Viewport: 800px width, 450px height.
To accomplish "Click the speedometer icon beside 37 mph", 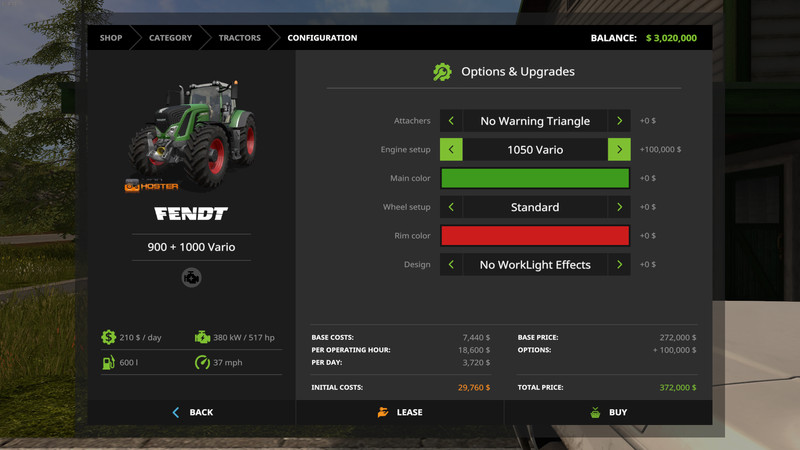I will (203, 361).
